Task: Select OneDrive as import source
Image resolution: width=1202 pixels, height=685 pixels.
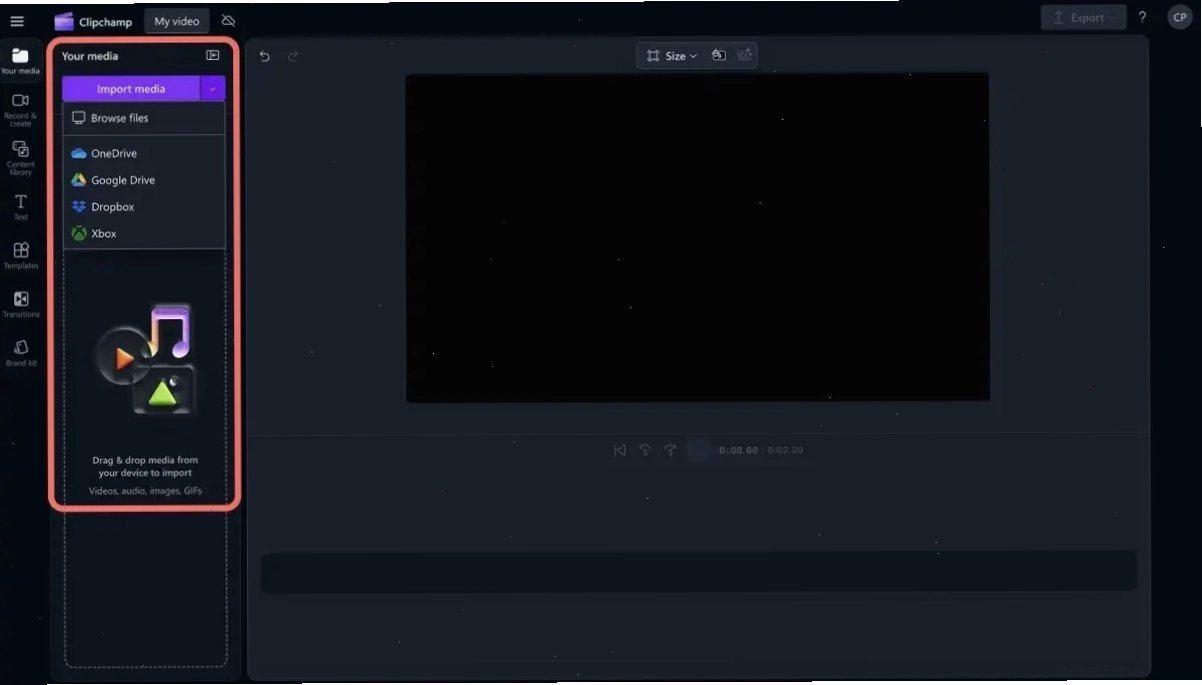Action: click(x=144, y=153)
